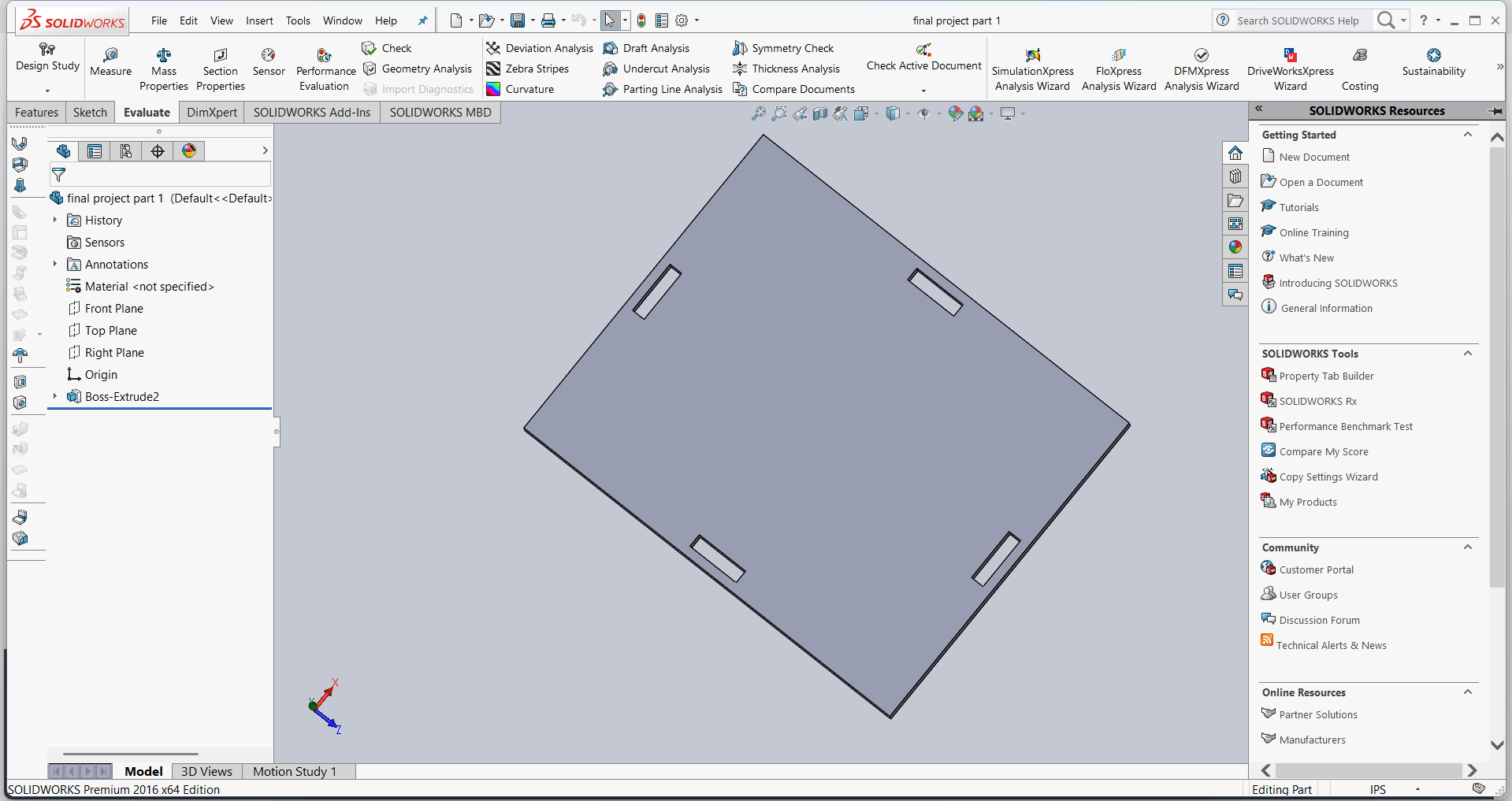Open SOLIDWORKS Resources home pane icon
The height and width of the screenshot is (801, 1512).
click(x=1235, y=153)
